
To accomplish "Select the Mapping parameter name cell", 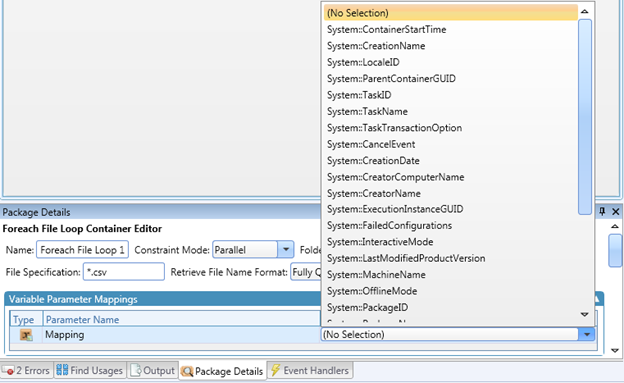I will tap(181, 334).
